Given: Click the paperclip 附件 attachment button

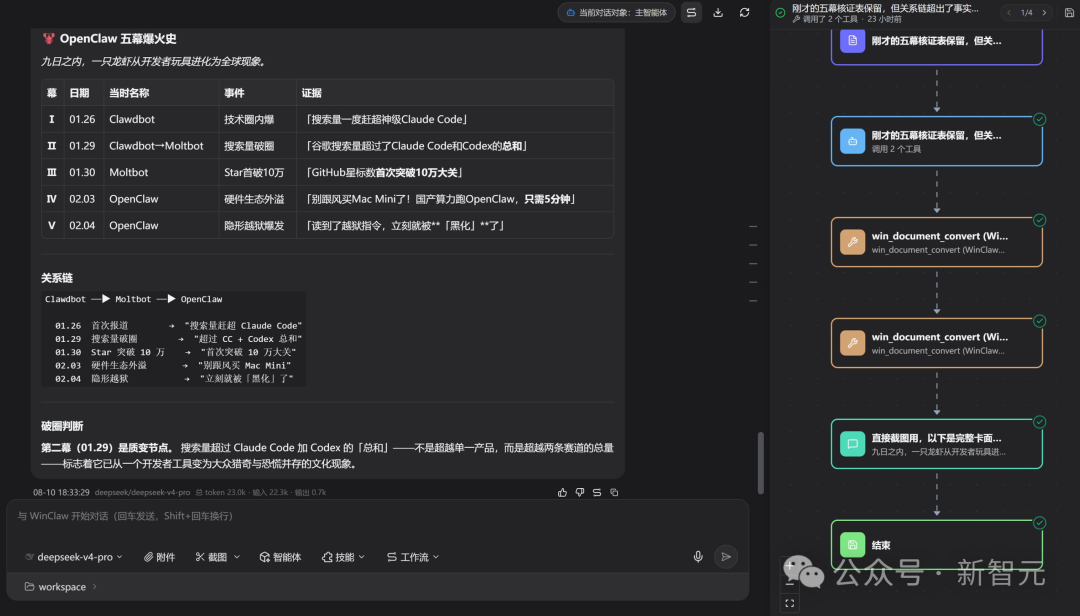Looking at the screenshot, I should click(x=159, y=557).
